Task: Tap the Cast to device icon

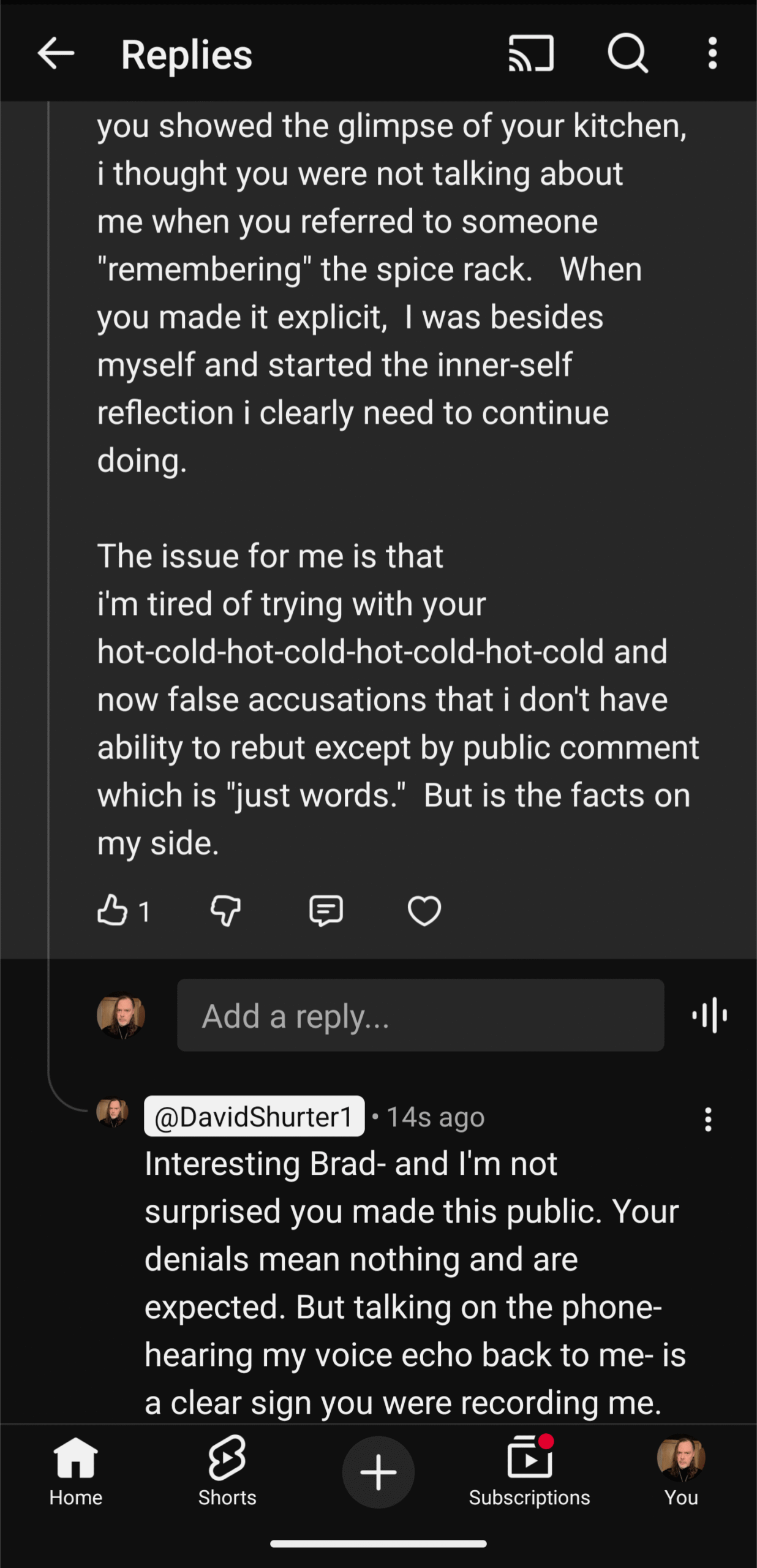Action: (531, 54)
